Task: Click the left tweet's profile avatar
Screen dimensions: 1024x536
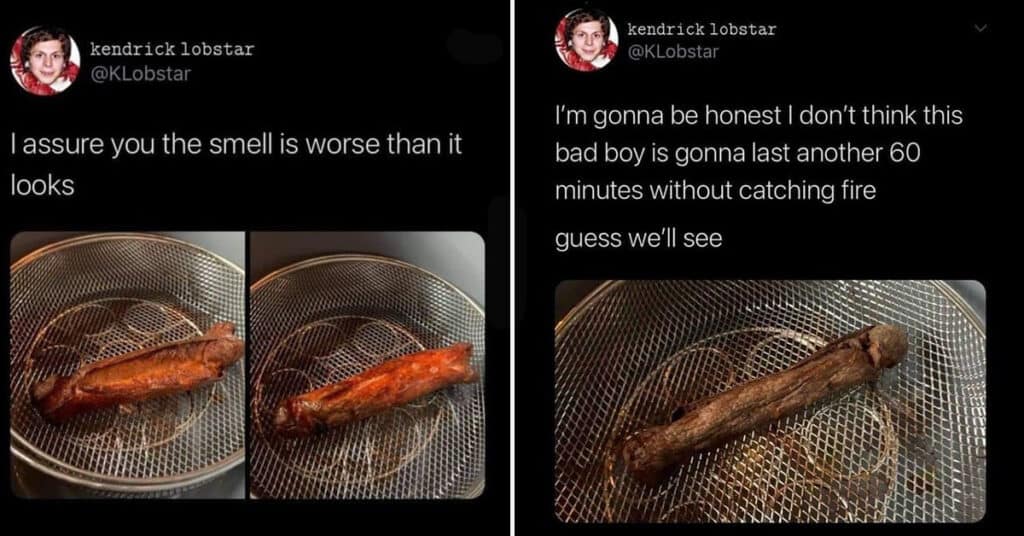Action: (x=45, y=61)
